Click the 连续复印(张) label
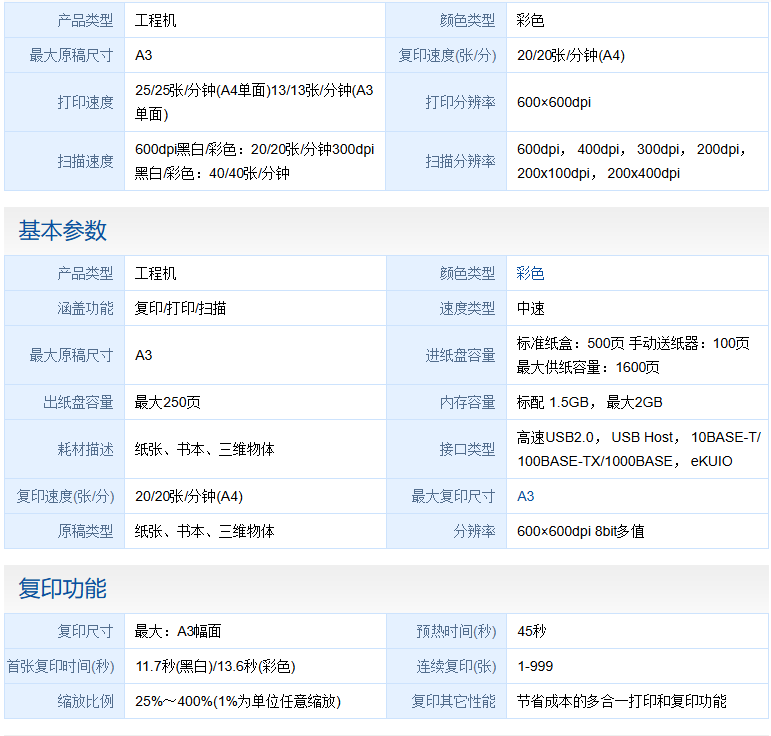This screenshot has height=736, width=771. (x=456, y=667)
